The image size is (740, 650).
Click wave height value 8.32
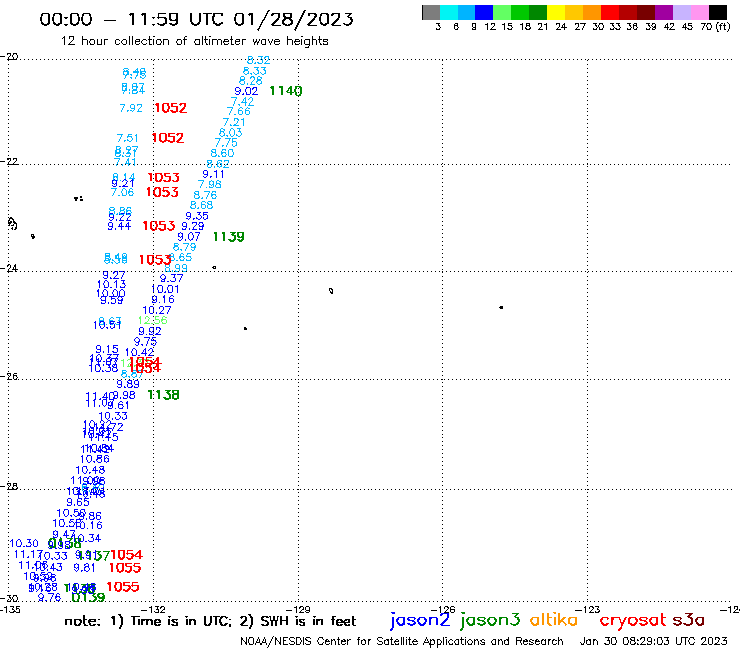[258, 60]
